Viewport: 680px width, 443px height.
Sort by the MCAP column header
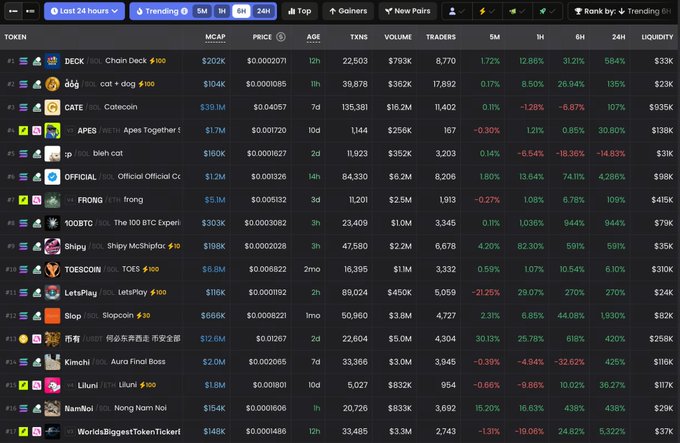click(x=216, y=37)
